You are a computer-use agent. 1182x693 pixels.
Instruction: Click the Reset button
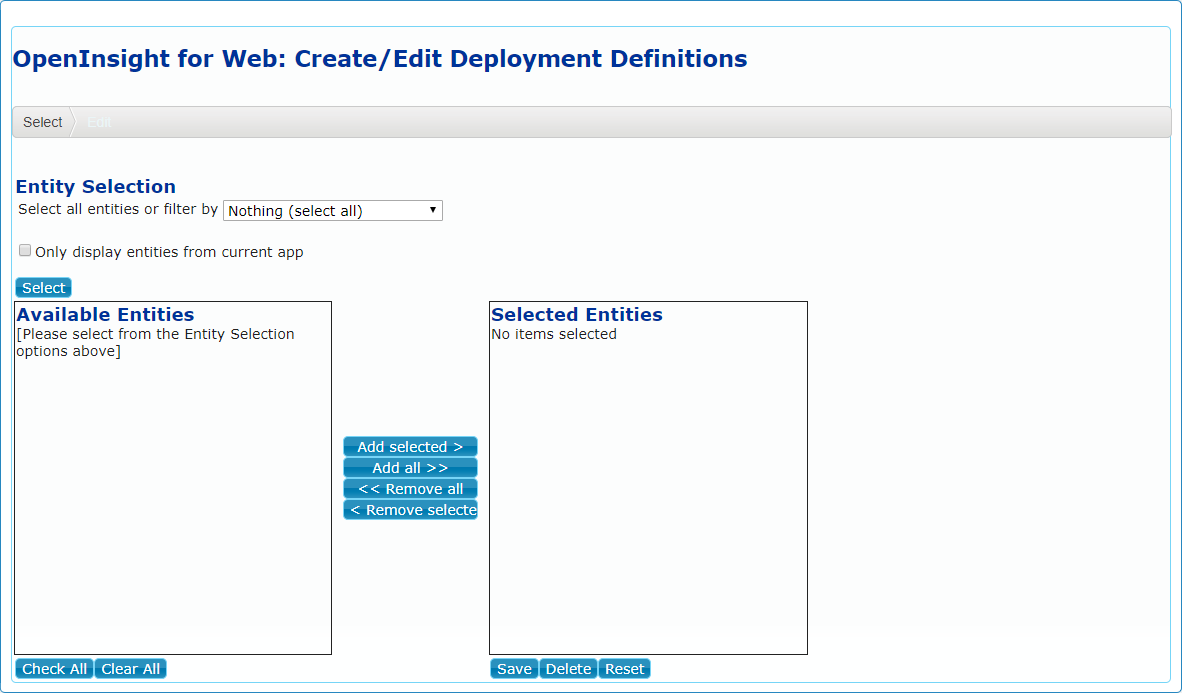(624, 669)
